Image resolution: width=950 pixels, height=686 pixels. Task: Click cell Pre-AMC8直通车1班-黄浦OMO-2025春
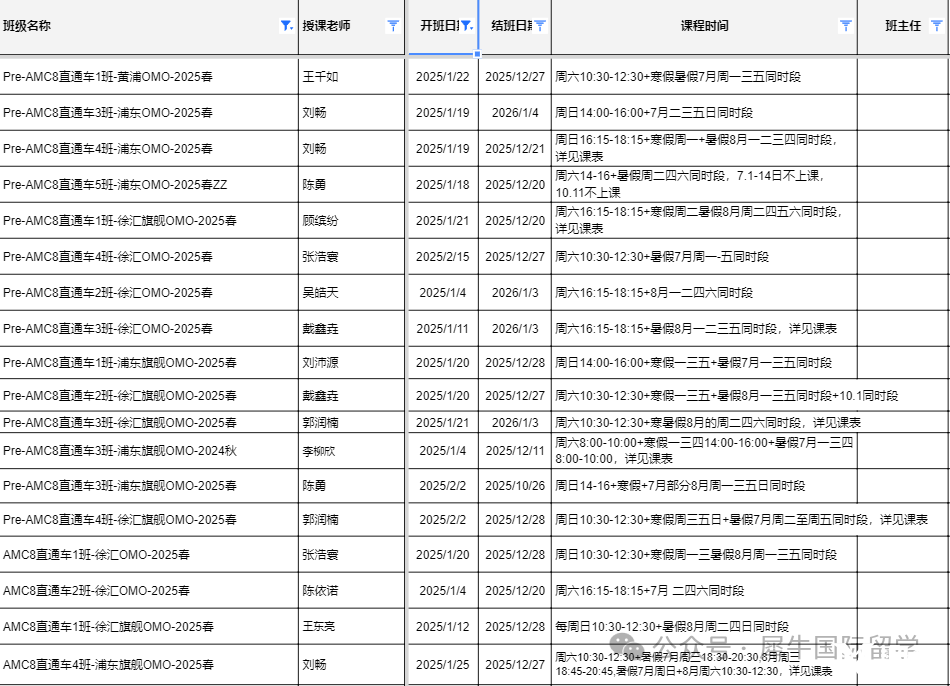(148, 76)
